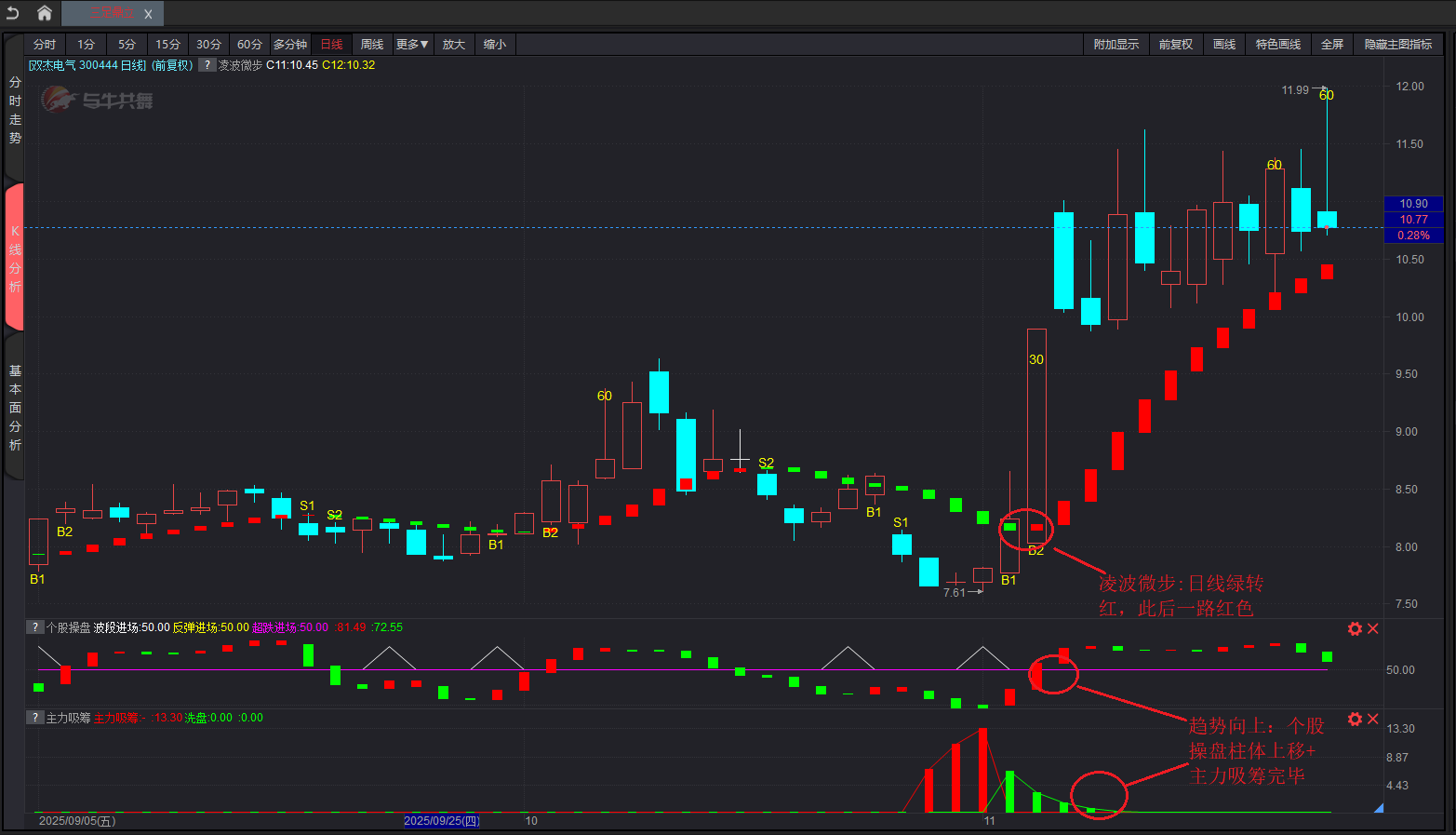
Task: Open settings gear for 主力吸筹 indicator
Action: click(x=1355, y=720)
